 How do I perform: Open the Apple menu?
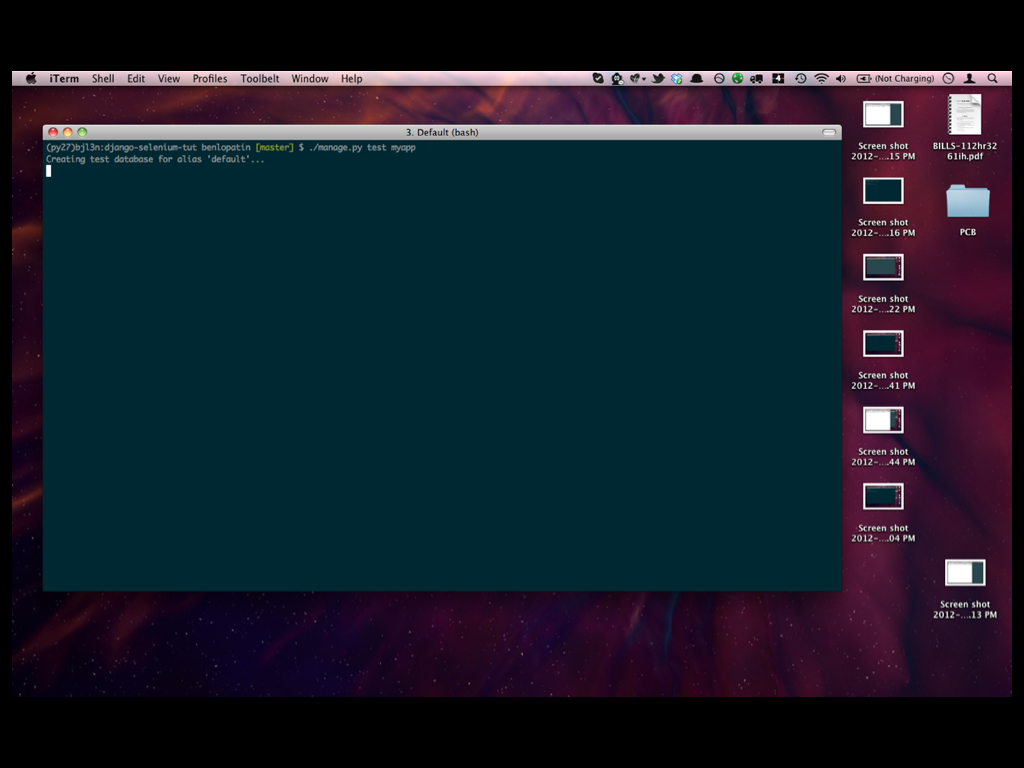(31, 78)
